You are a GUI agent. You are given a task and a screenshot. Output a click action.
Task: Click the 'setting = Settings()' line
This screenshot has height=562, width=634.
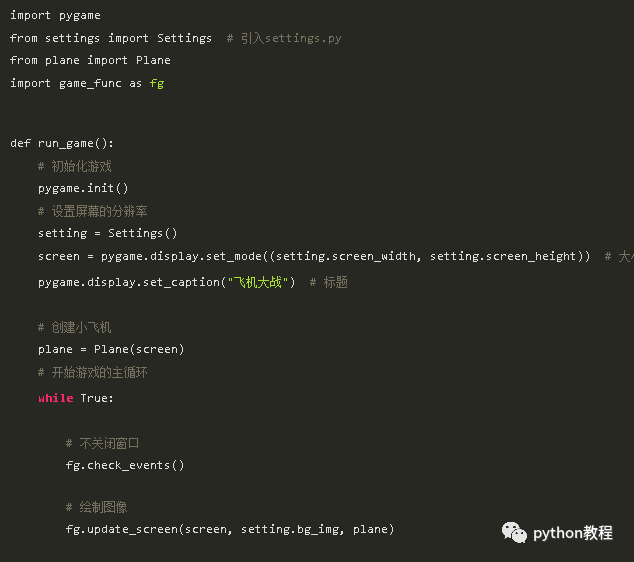pos(107,233)
